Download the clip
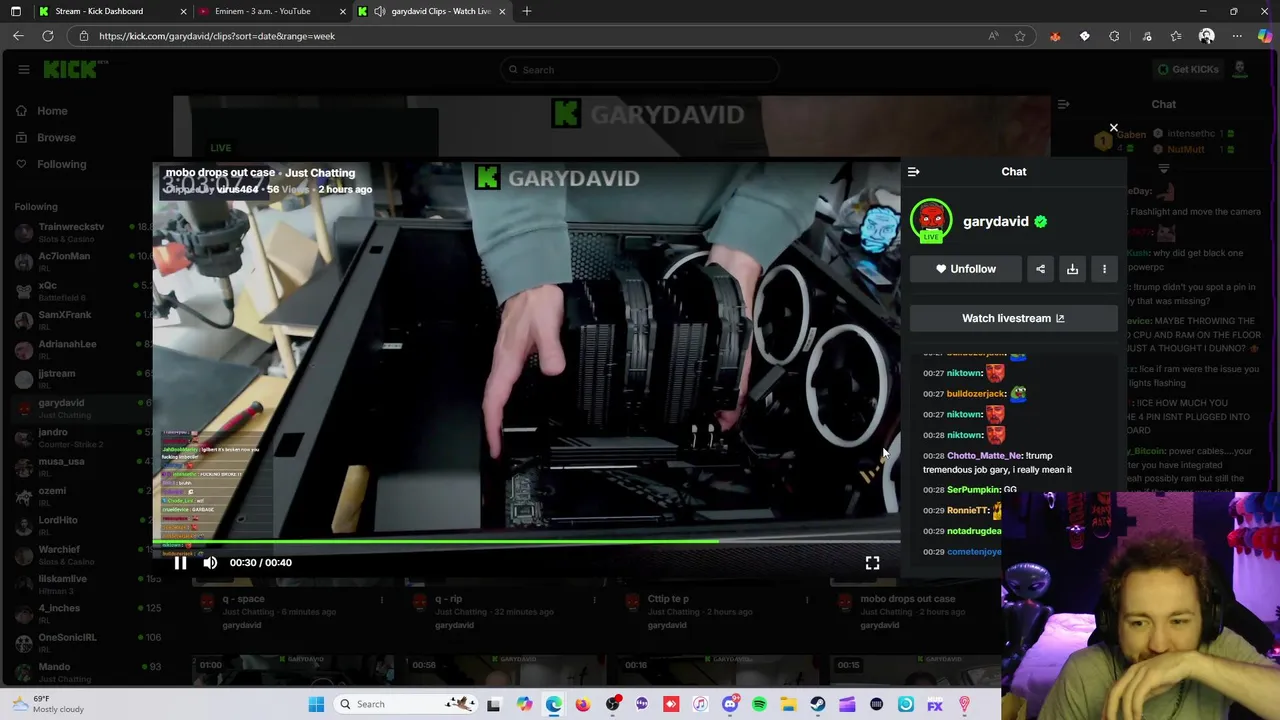 pyautogui.click(x=1072, y=269)
